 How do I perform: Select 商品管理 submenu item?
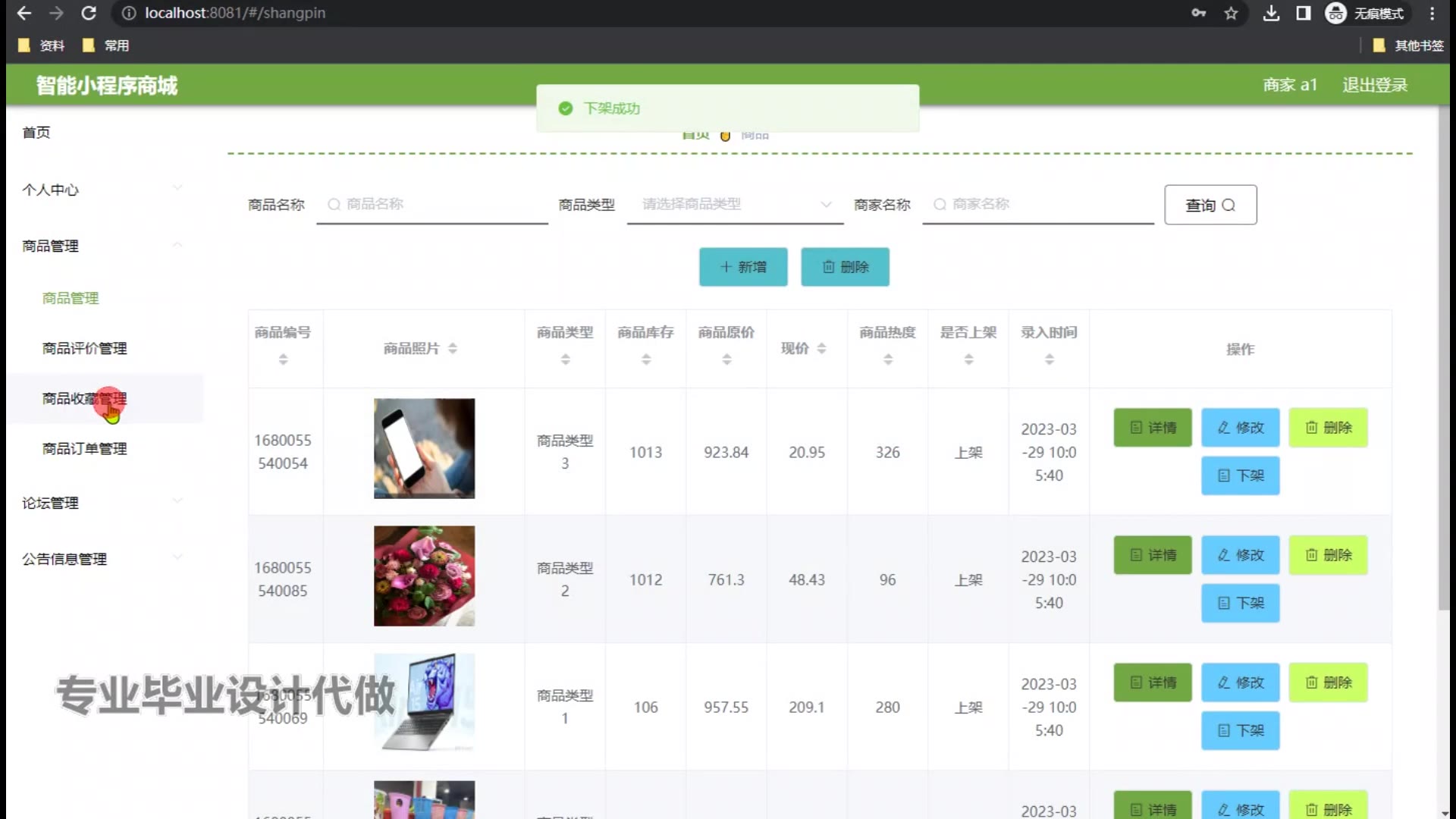pyautogui.click(x=71, y=298)
